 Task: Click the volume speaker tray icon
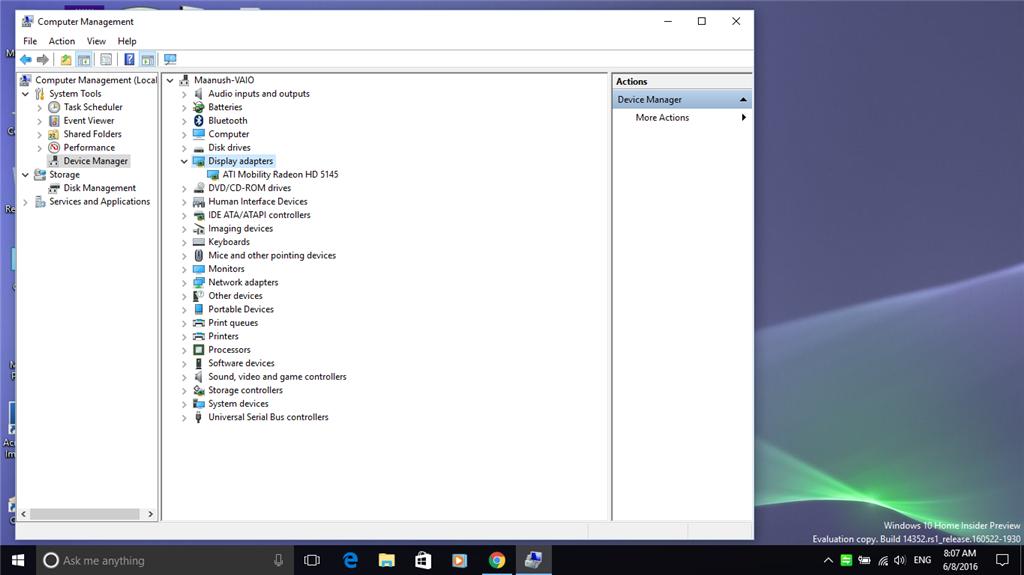pyautogui.click(x=900, y=560)
